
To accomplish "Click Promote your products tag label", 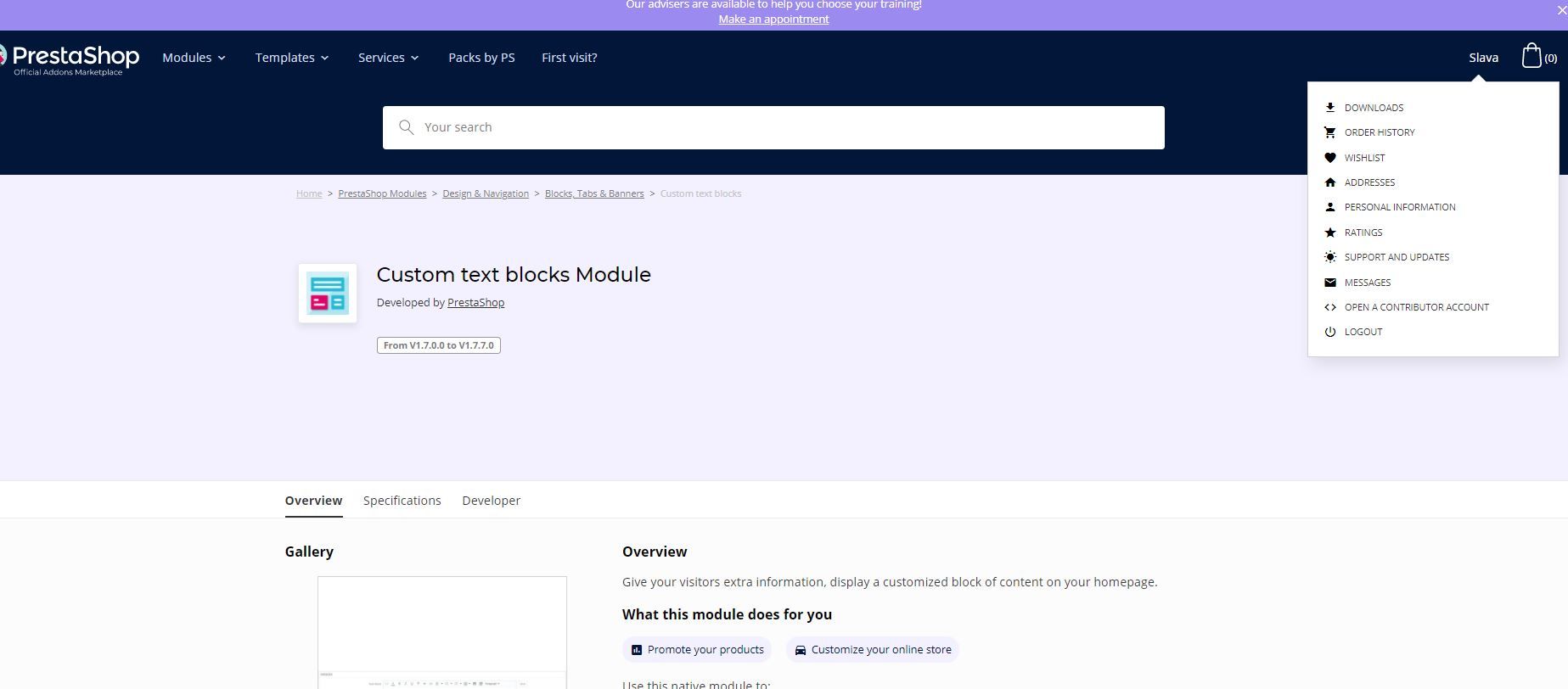I will click(x=705, y=650).
